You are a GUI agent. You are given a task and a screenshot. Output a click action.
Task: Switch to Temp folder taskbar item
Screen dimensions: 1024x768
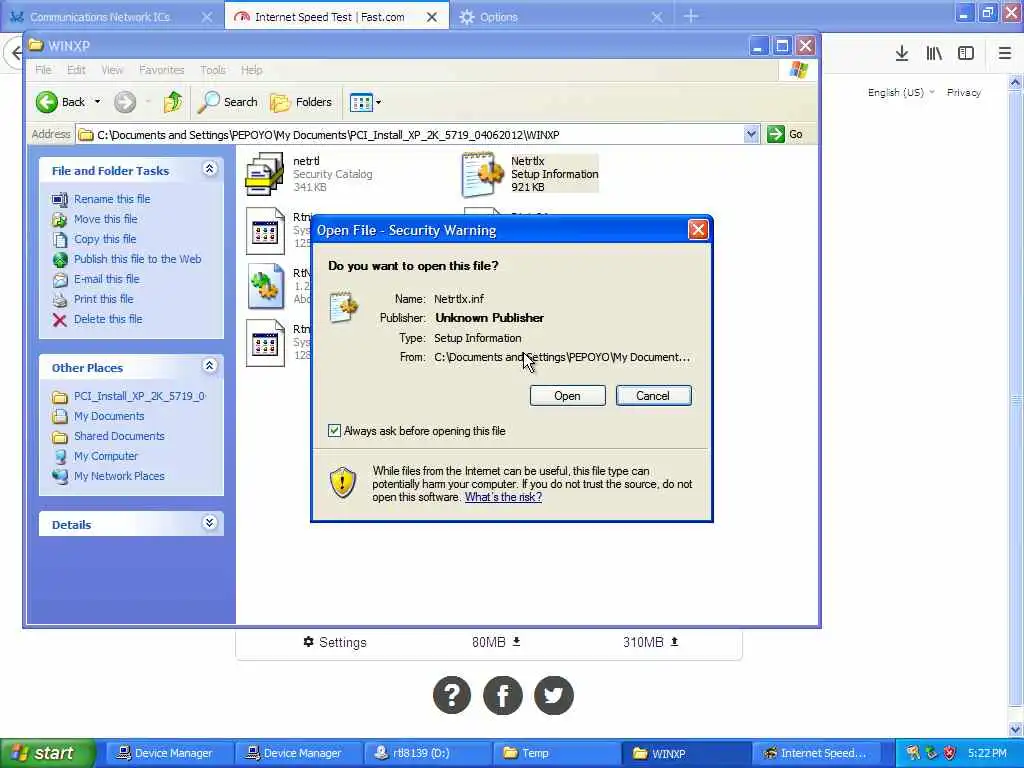(x=555, y=753)
